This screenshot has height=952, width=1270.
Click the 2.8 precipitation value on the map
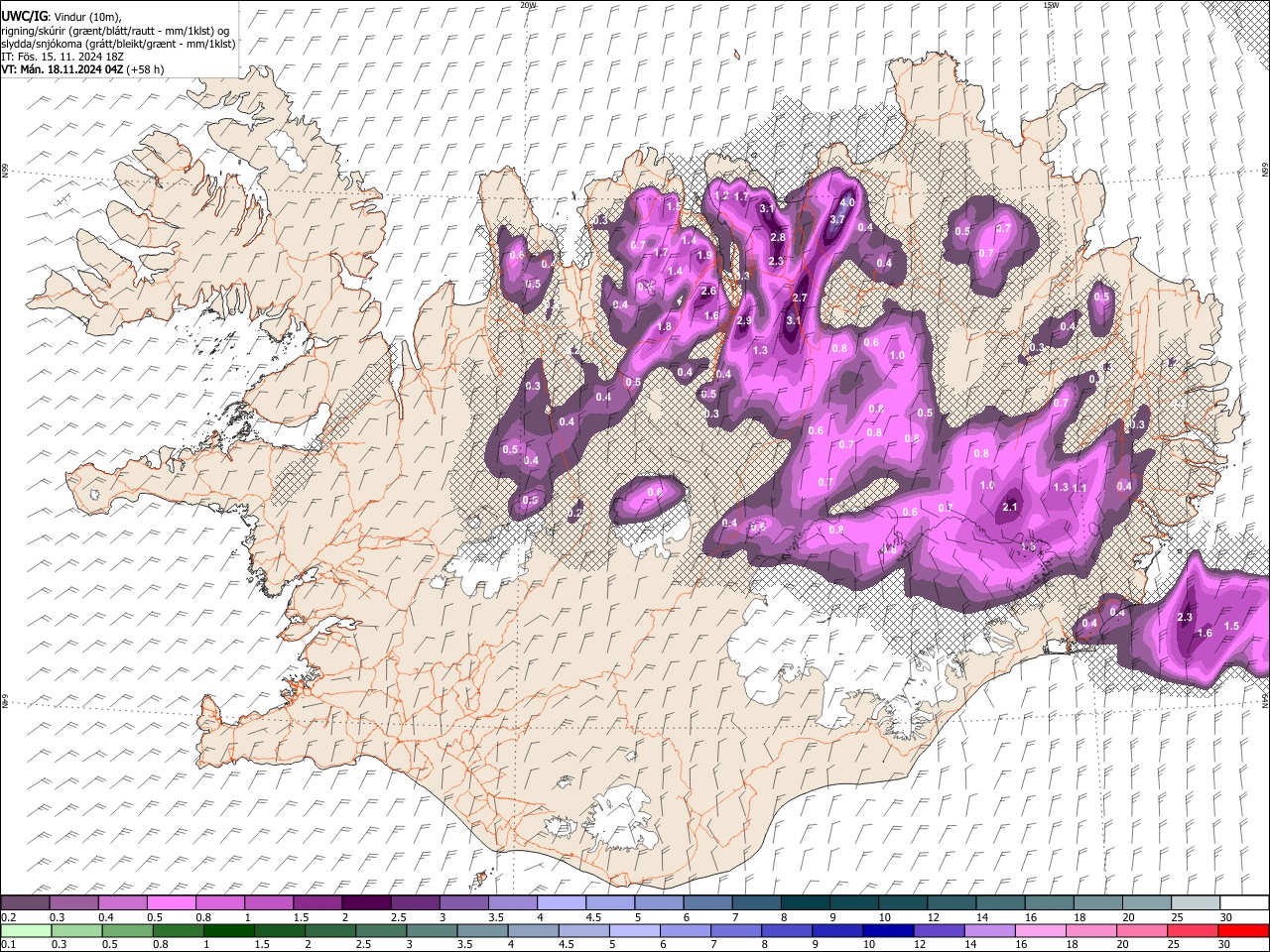click(x=778, y=237)
